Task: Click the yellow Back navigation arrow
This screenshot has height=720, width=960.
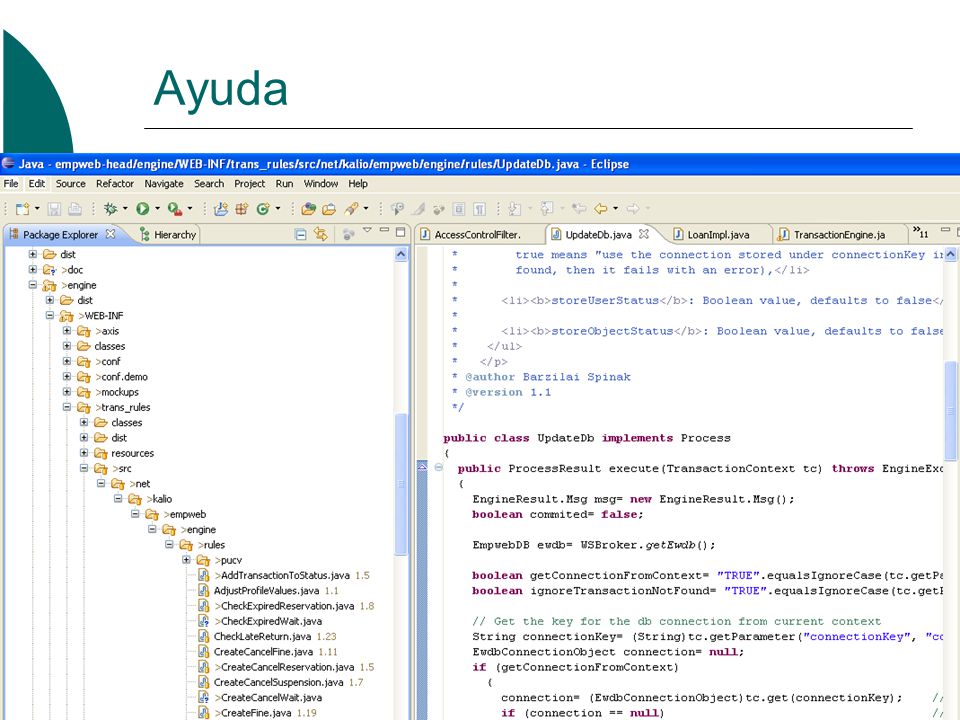Action: point(601,209)
